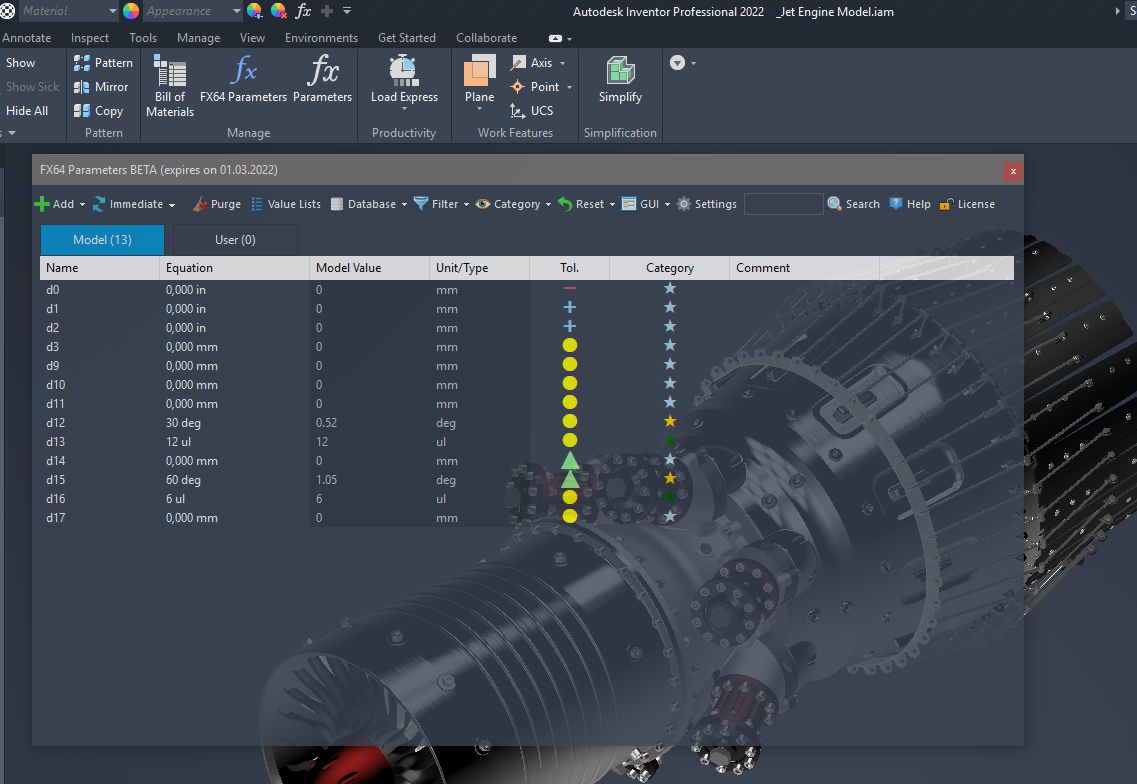
Task: Click the Search magnifier button
Action: click(x=853, y=205)
